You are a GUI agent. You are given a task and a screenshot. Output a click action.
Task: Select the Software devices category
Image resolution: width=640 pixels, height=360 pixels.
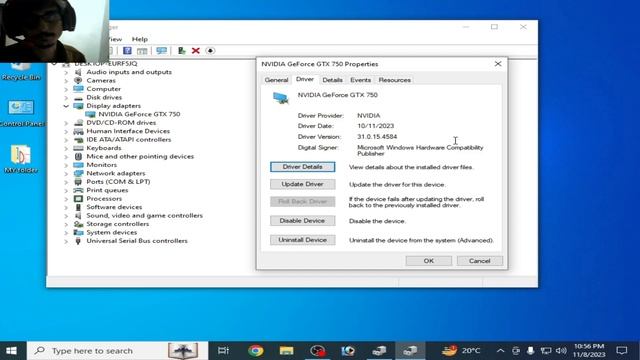114,207
